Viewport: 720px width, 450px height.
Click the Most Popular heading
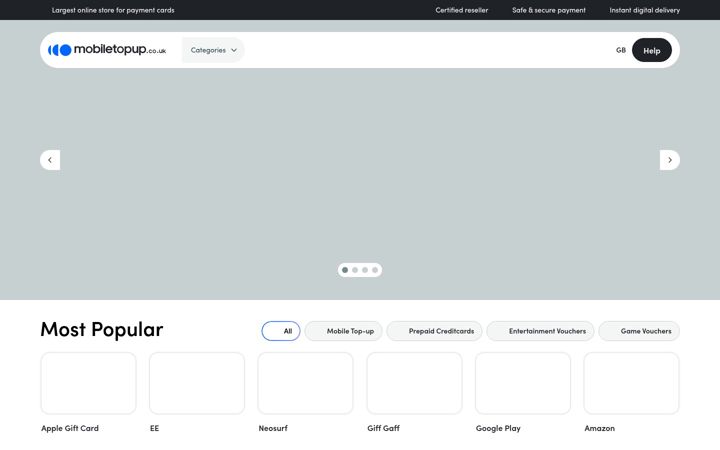(101, 330)
